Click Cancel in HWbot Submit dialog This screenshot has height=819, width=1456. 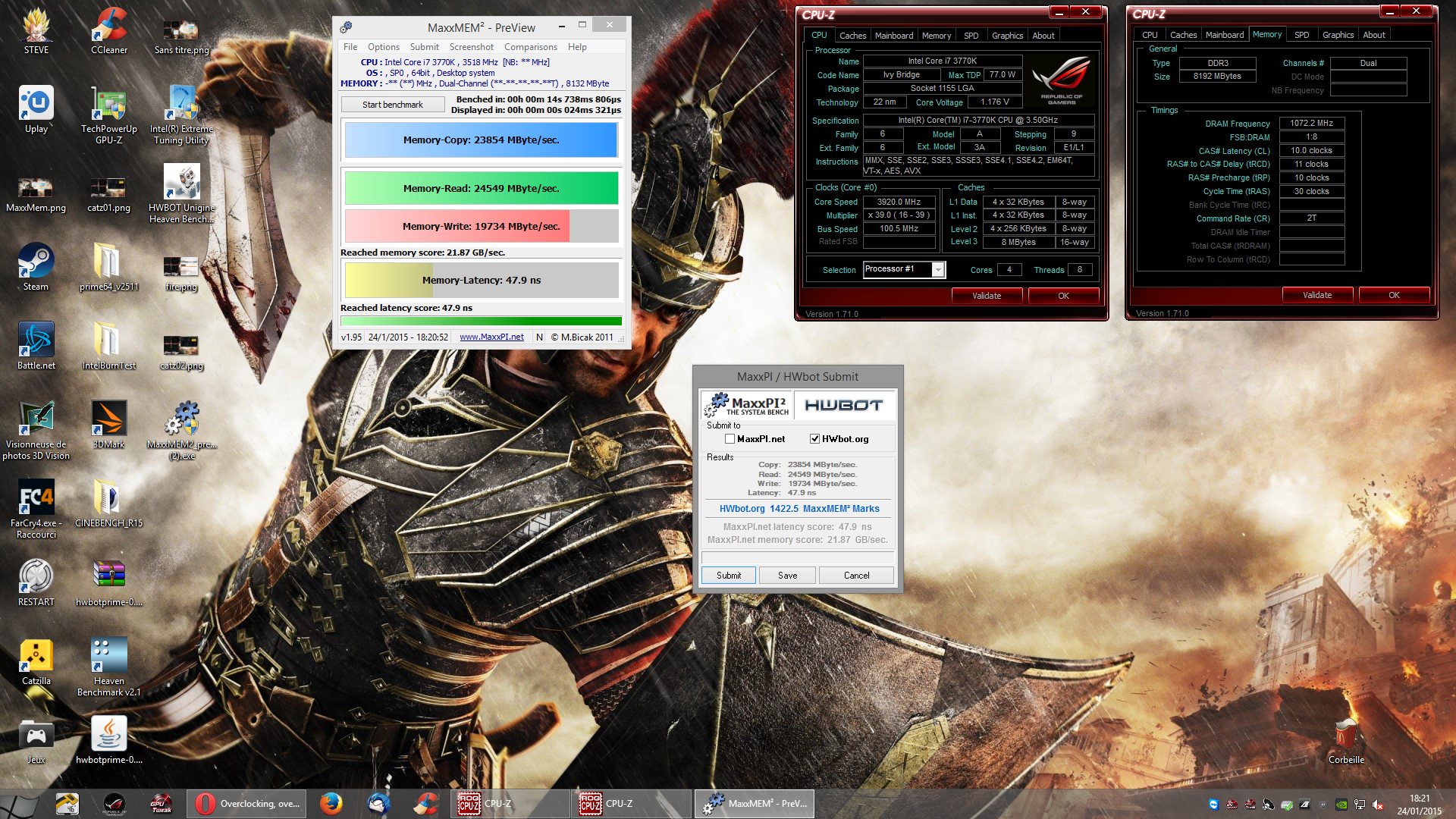[x=856, y=576]
